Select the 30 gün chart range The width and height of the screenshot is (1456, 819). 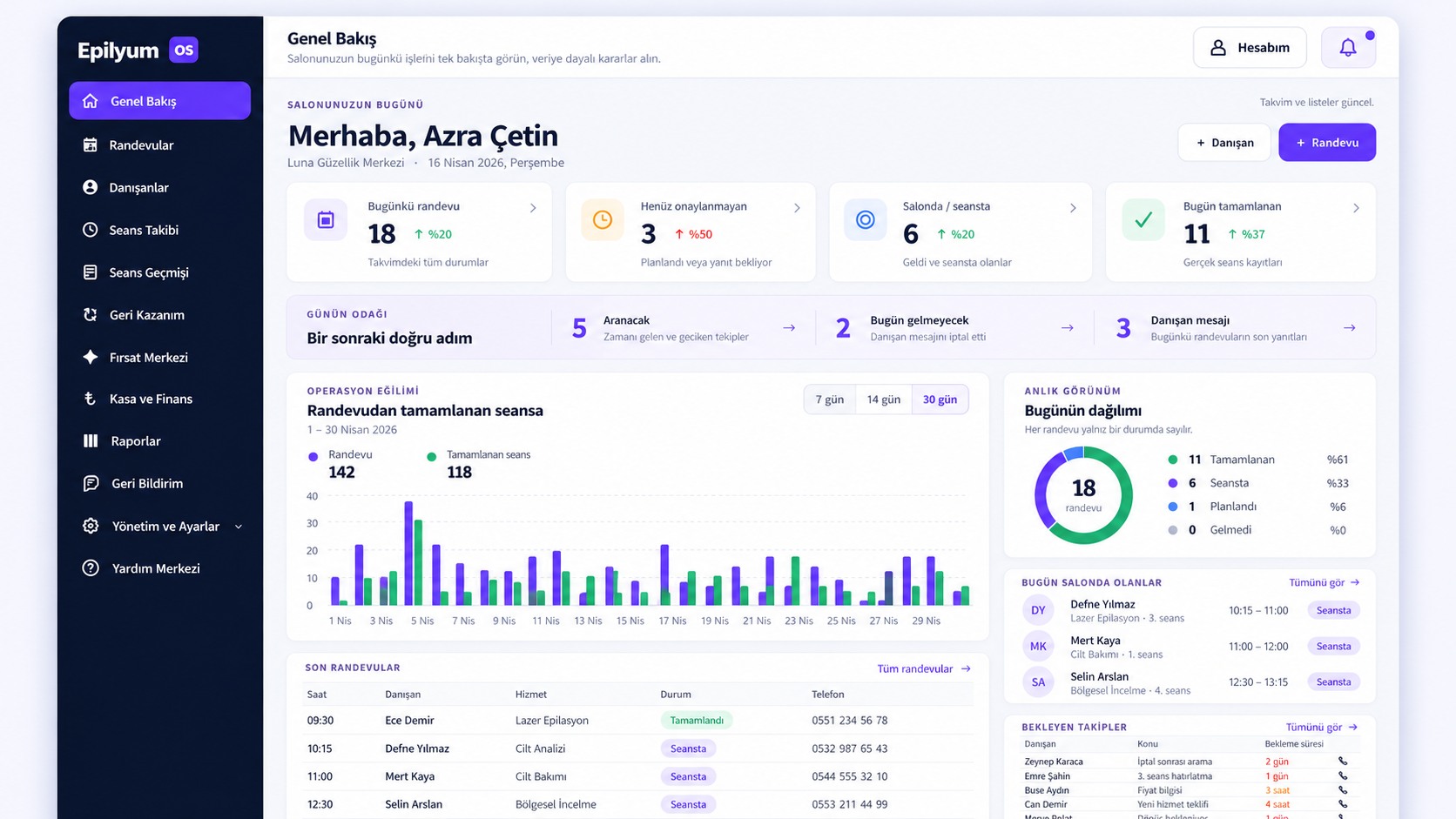point(940,399)
